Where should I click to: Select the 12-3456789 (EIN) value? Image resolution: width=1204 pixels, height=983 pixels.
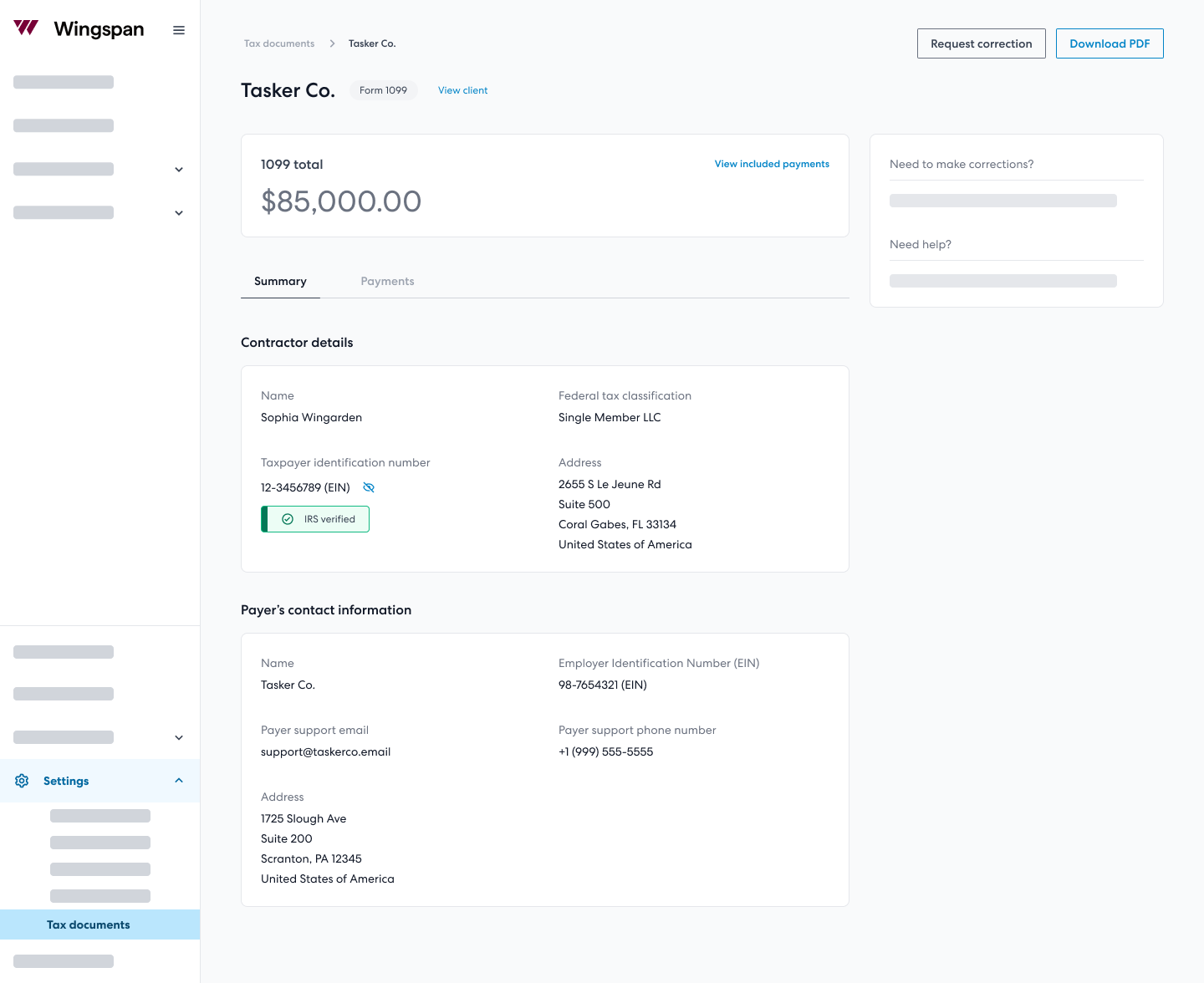click(x=305, y=487)
